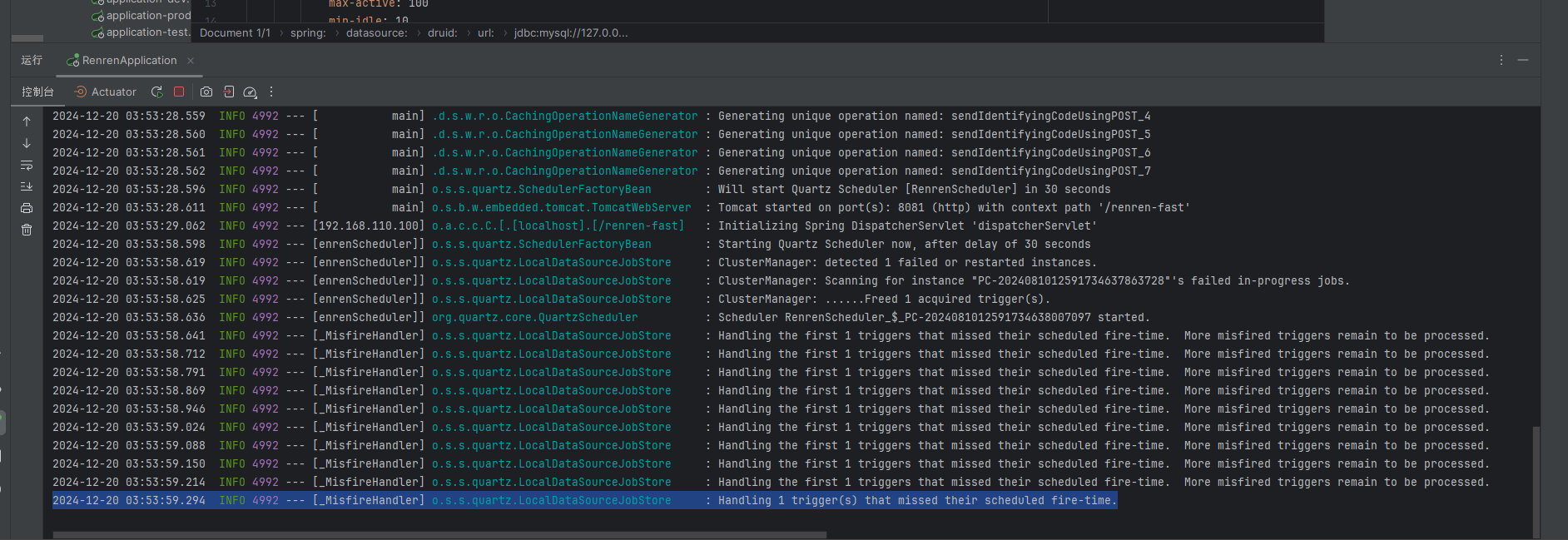Click 'Starting Quartz Scheduler now' log message
Screen dimensions: 1568x540
click(x=904, y=244)
